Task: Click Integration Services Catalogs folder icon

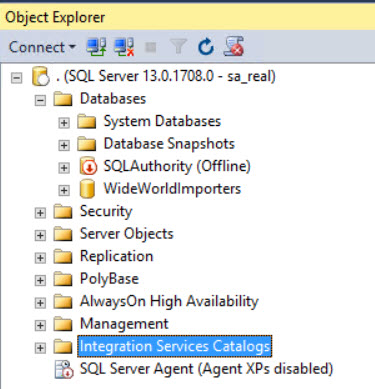Action: click(63, 347)
